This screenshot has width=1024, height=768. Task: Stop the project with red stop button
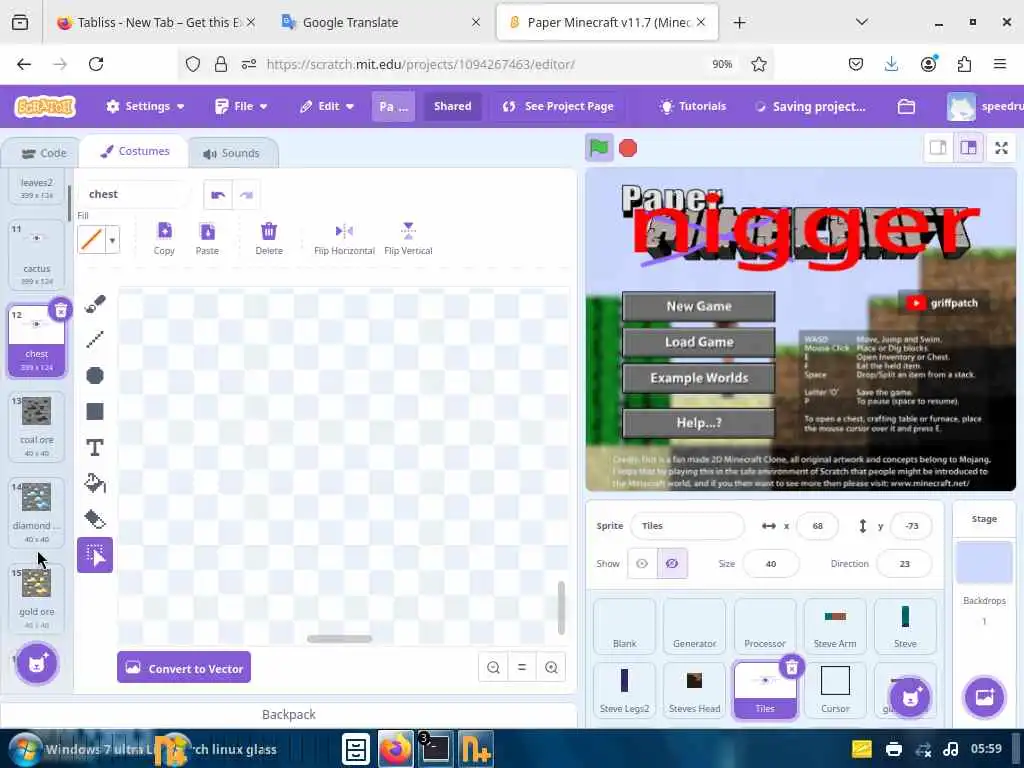click(x=628, y=148)
